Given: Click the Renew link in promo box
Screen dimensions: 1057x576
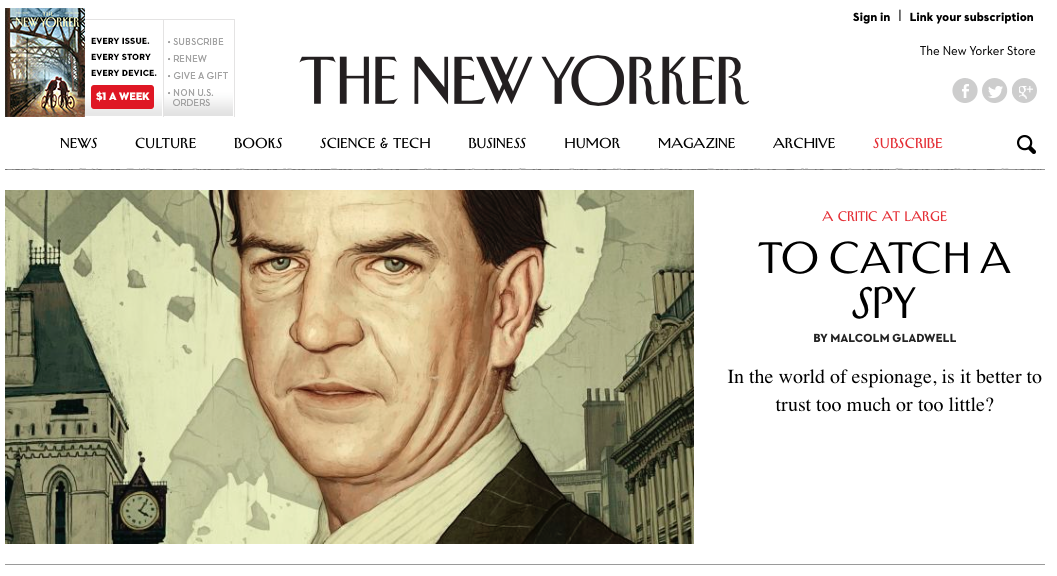Looking at the screenshot, I should coord(189,59).
